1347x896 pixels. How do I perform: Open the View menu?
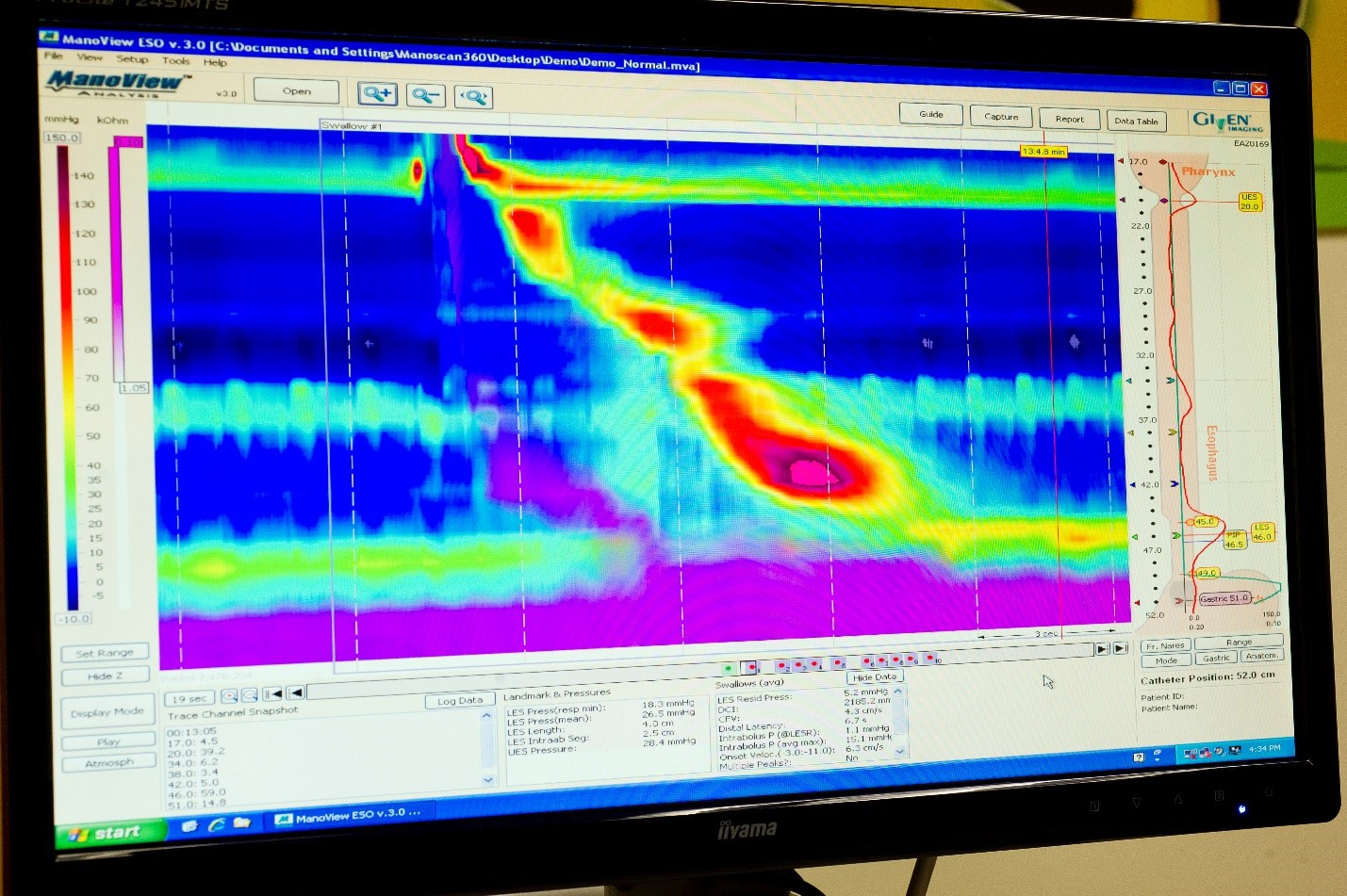(x=90, y=57)
